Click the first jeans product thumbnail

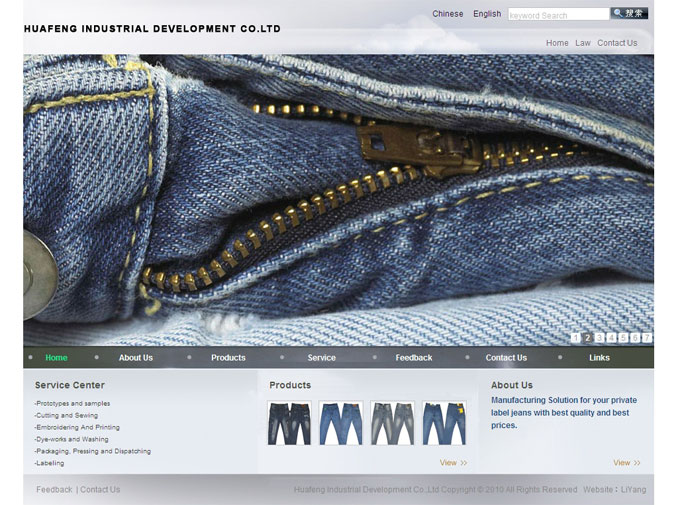(x=289, y=423)
